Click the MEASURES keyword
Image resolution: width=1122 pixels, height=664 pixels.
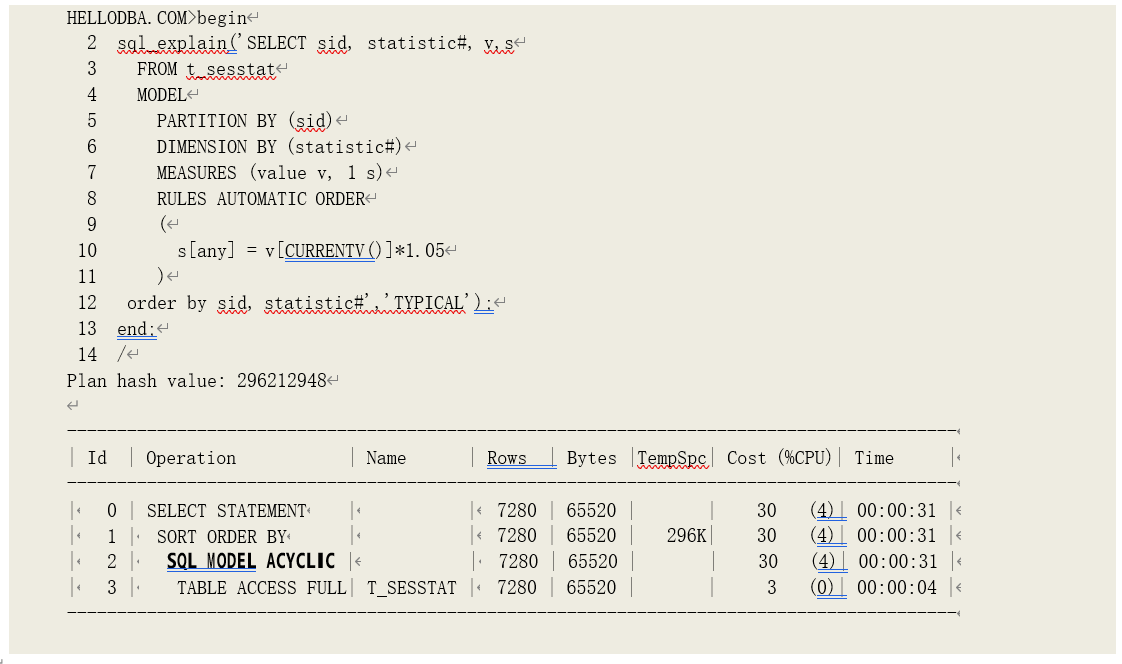click(x=196, y=173)
